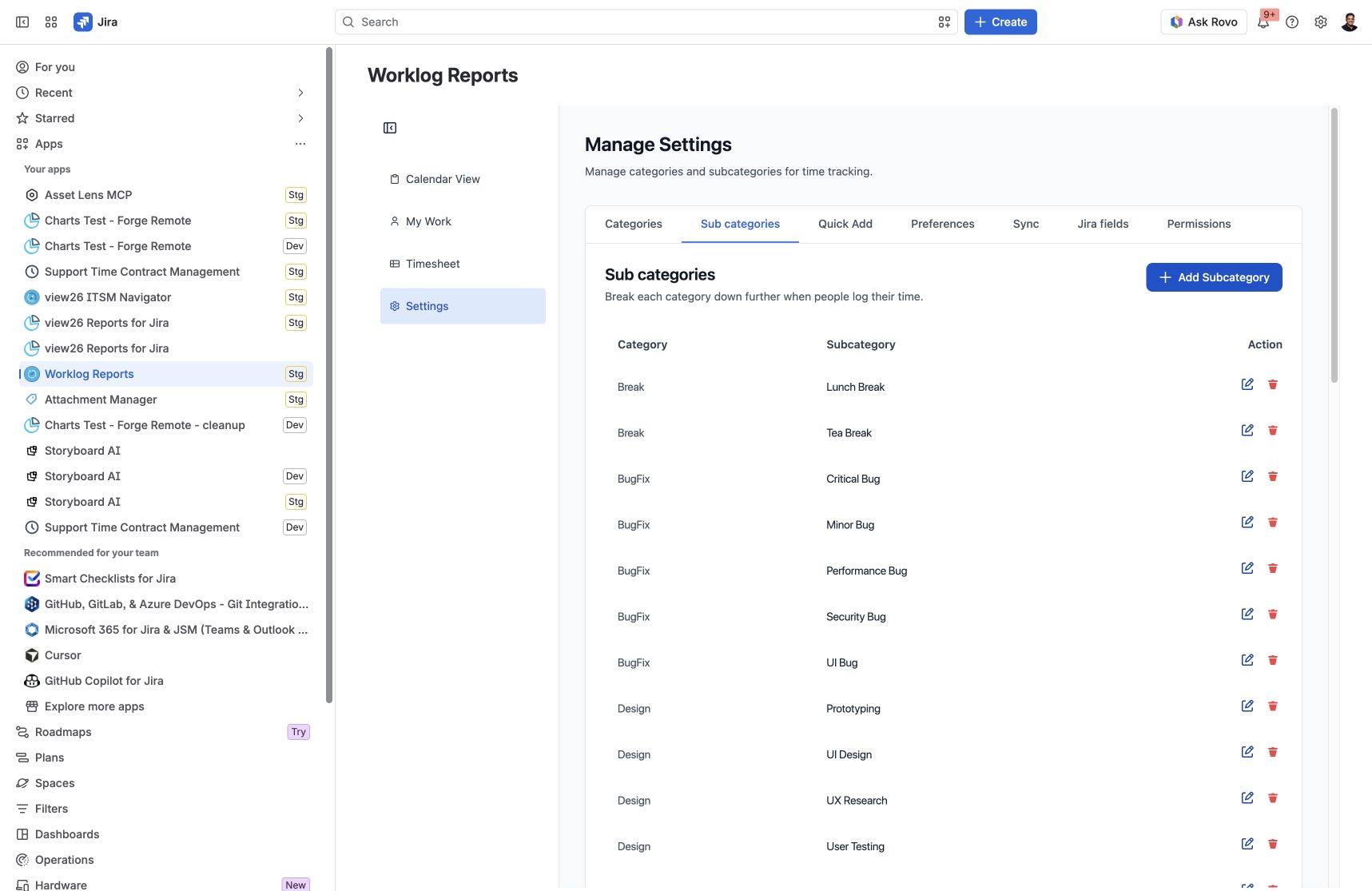Collapse the Jira sidebar with top-left icon
The width and height of the screenshot is (1372, 891).
22,22
